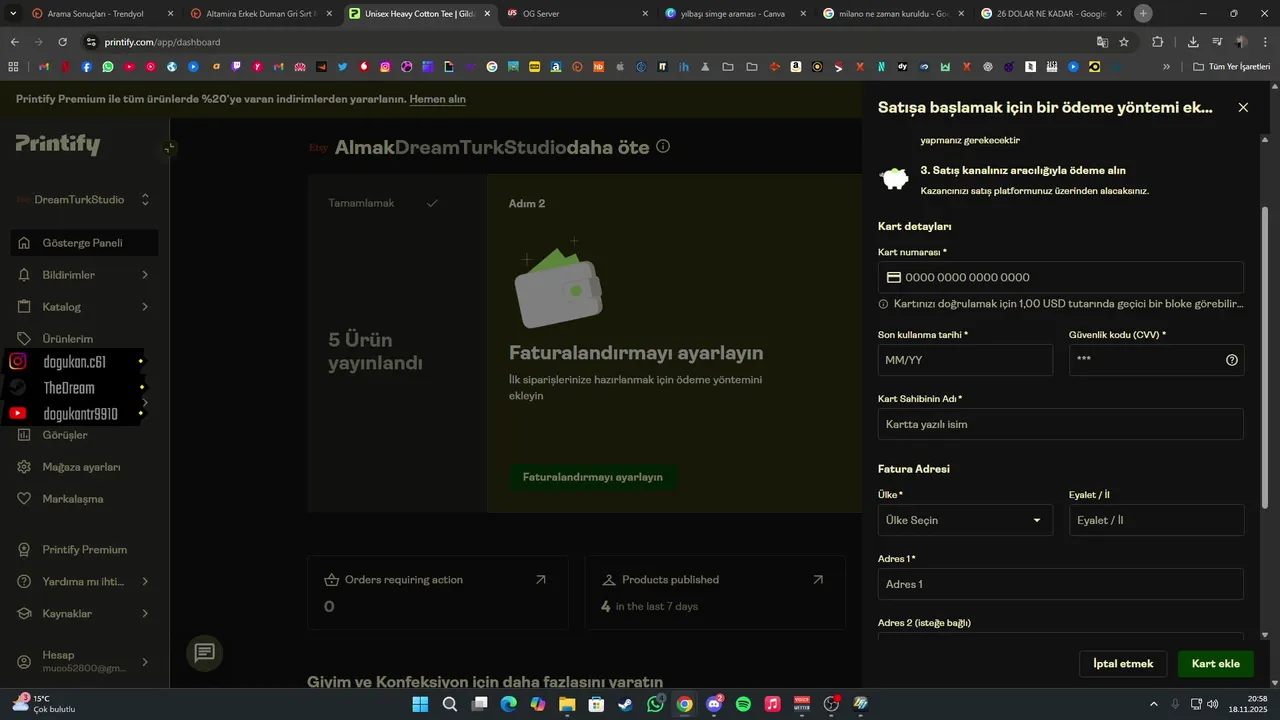Switch to 26 DOLAR NE KADAR tab
The height and width of the screenshot is (720, 1280).
click(x=1052, y=14)
